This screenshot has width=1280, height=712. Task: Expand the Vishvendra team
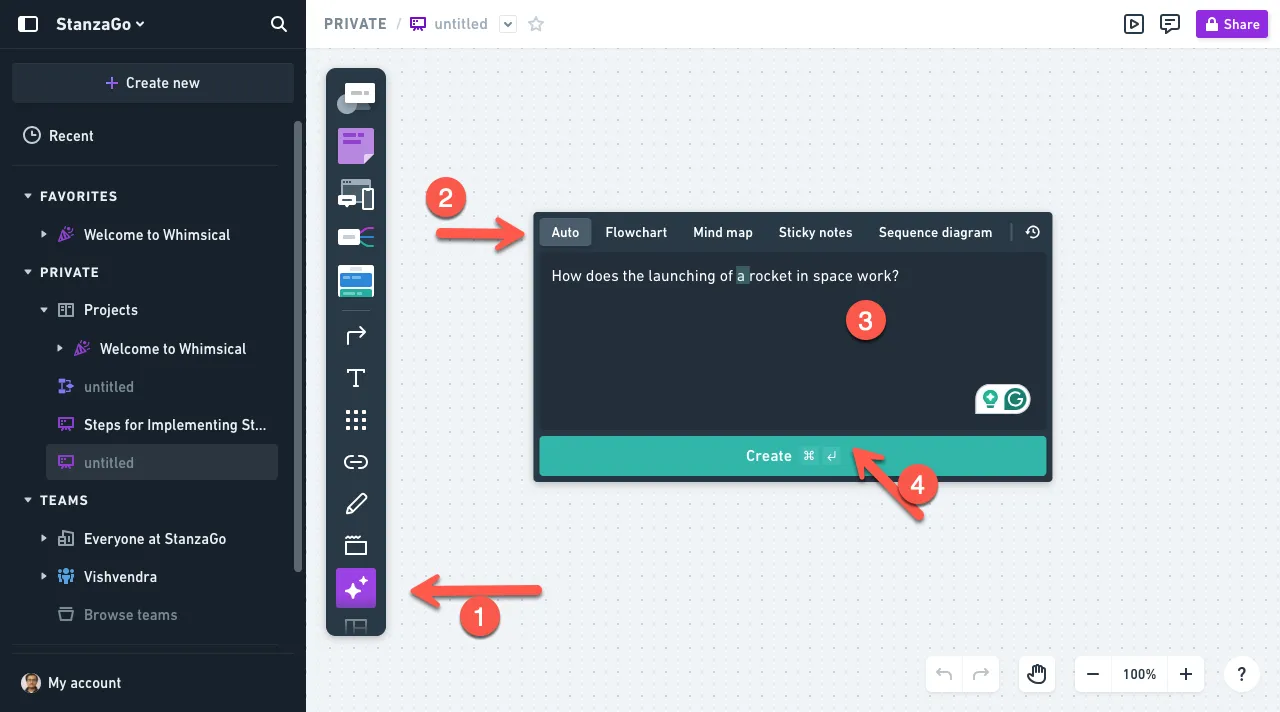point(44,576)
